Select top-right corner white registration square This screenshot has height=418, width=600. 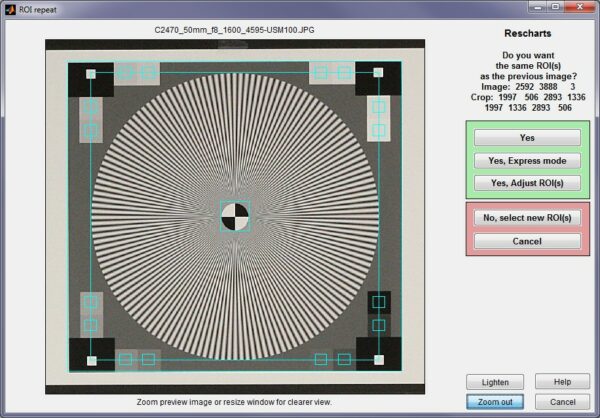[x=379, y=74]
